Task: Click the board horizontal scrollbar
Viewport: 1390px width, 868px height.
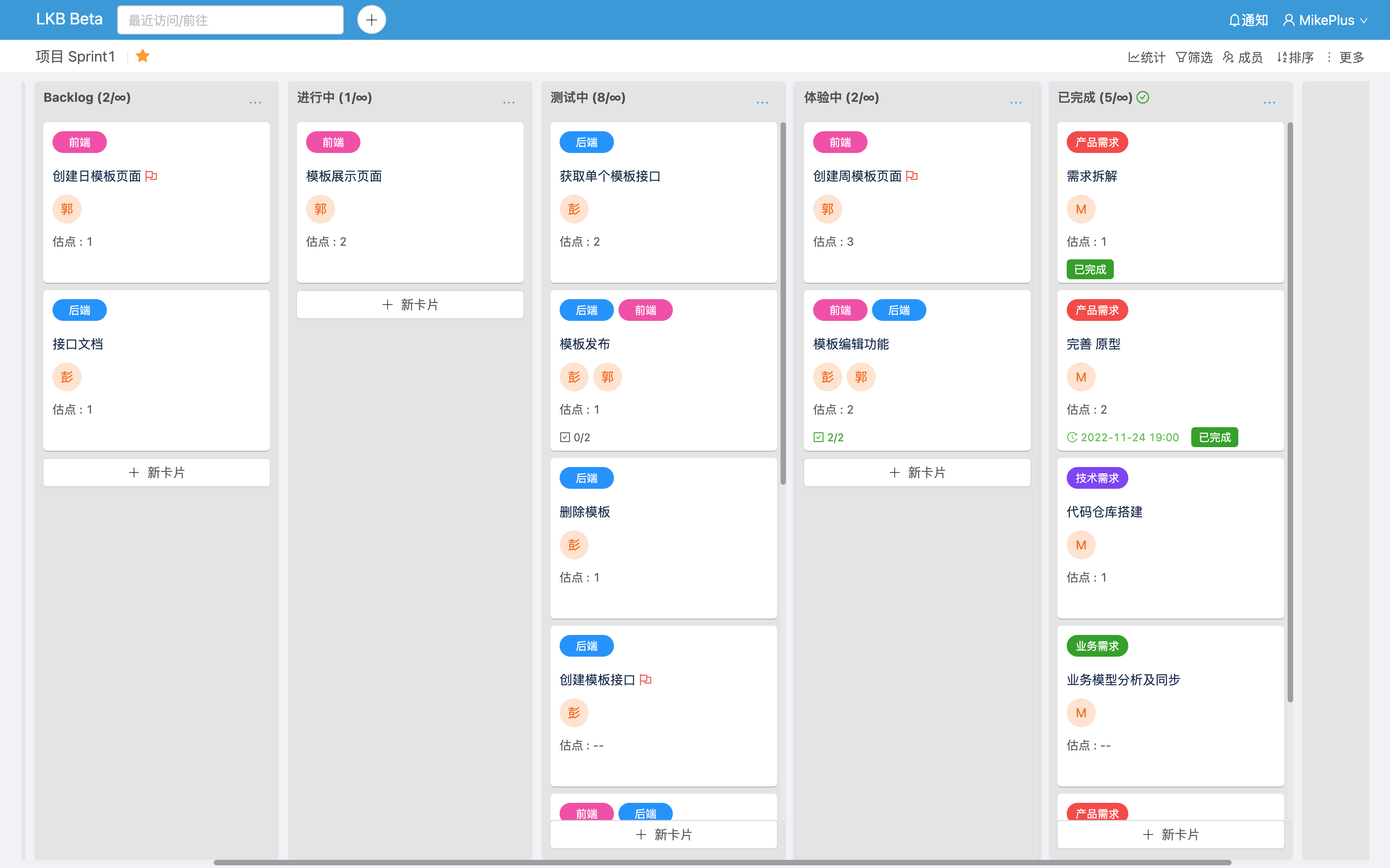Action: click(x=722, y=862)
